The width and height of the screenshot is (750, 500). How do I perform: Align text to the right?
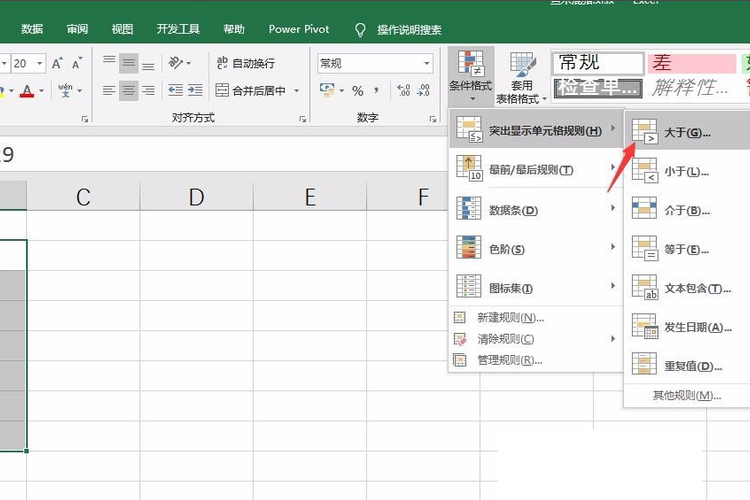coord(148,90)
